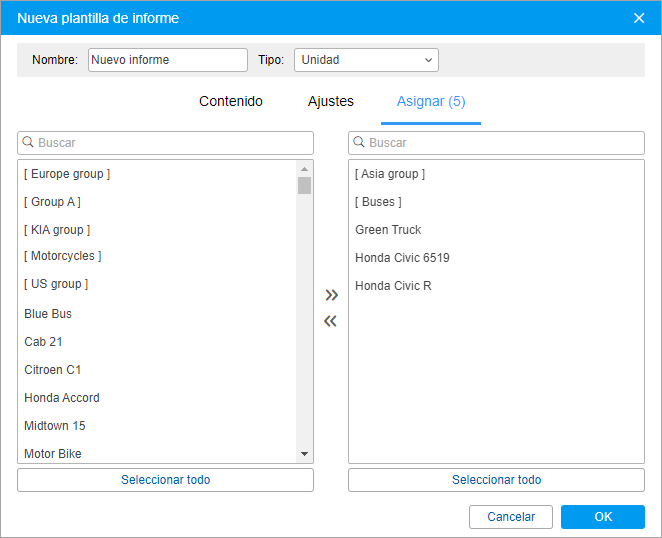This screenshot has height=538, width=662.
Task: Open the Tipo dropdown showing Unidad
Action: point(366,60)
